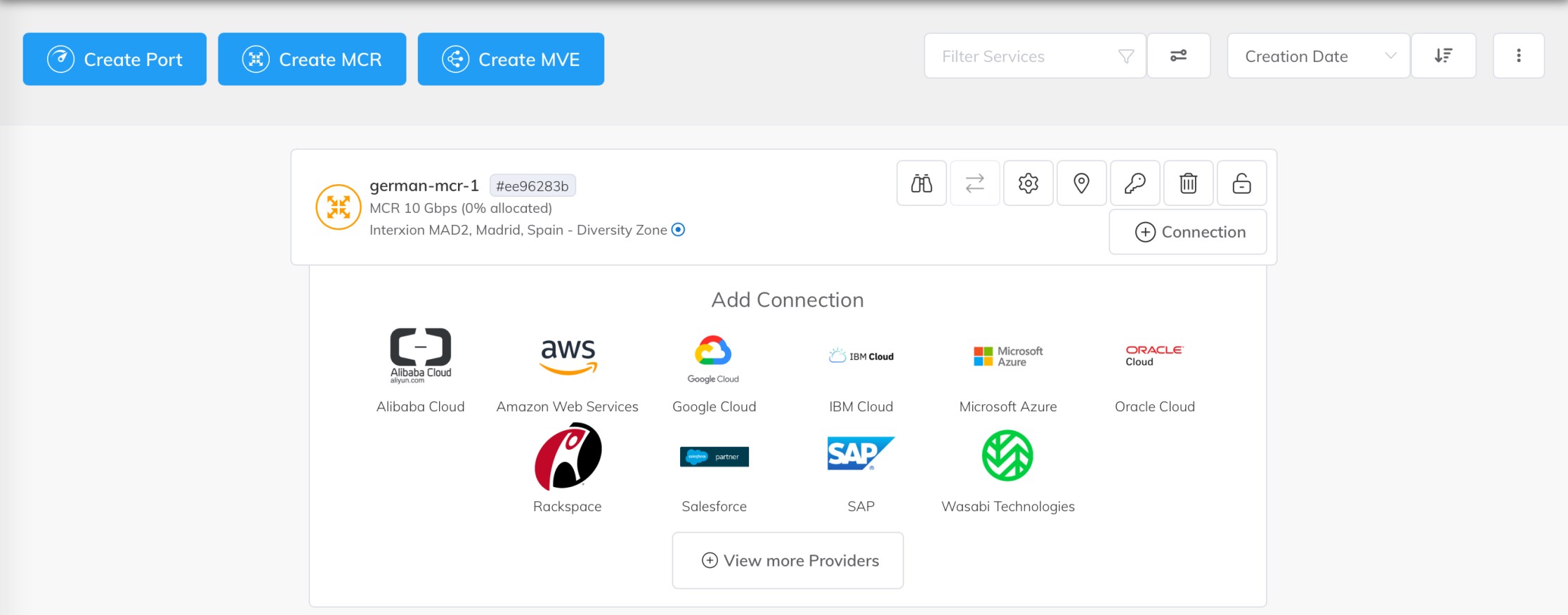Select the Google Cloud provider logo
The width and height of the screenshot is (1568, 615).
pos(713,359)
